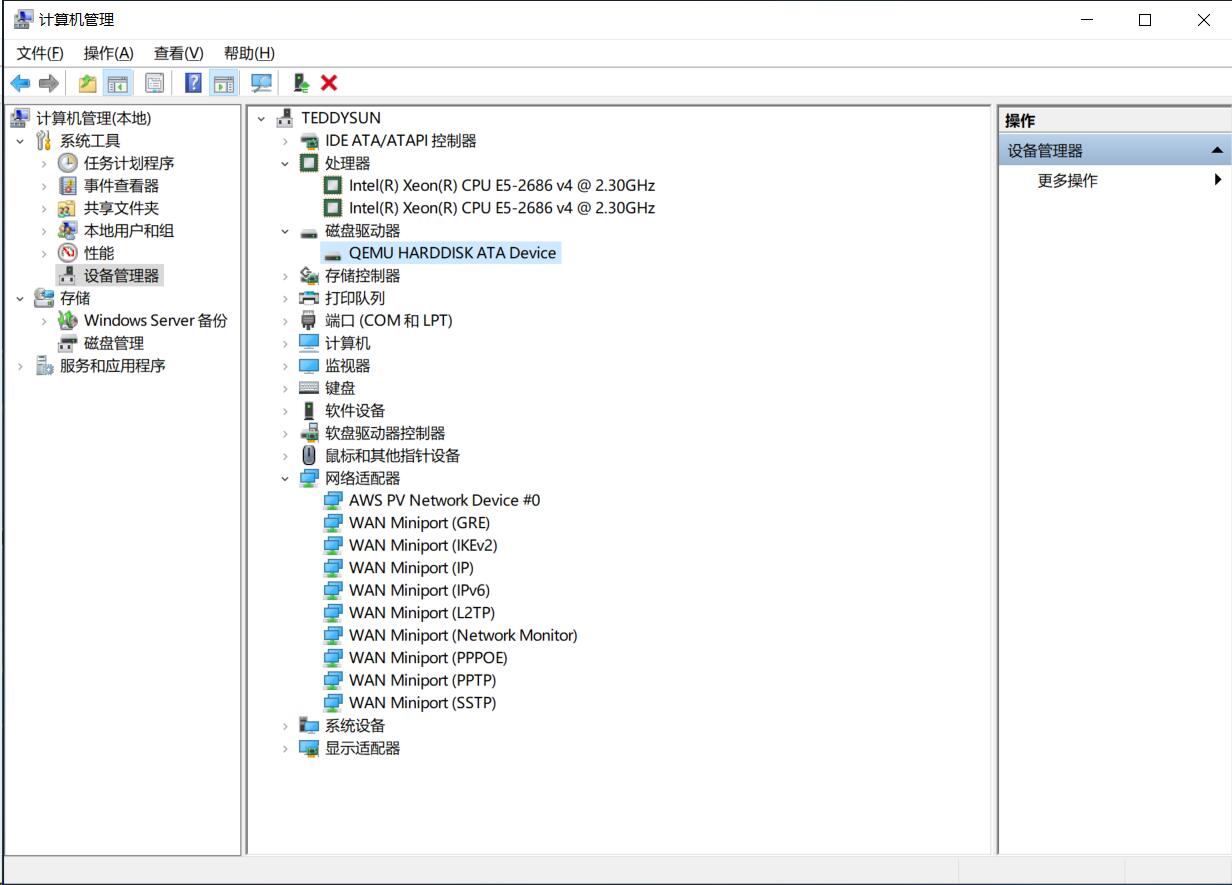Image resolution: width=1232 pixels, height=885 pixels.
Task: Expand the IDE ATA/ATAPI 控制器 node
Action: tap(285, 141)
